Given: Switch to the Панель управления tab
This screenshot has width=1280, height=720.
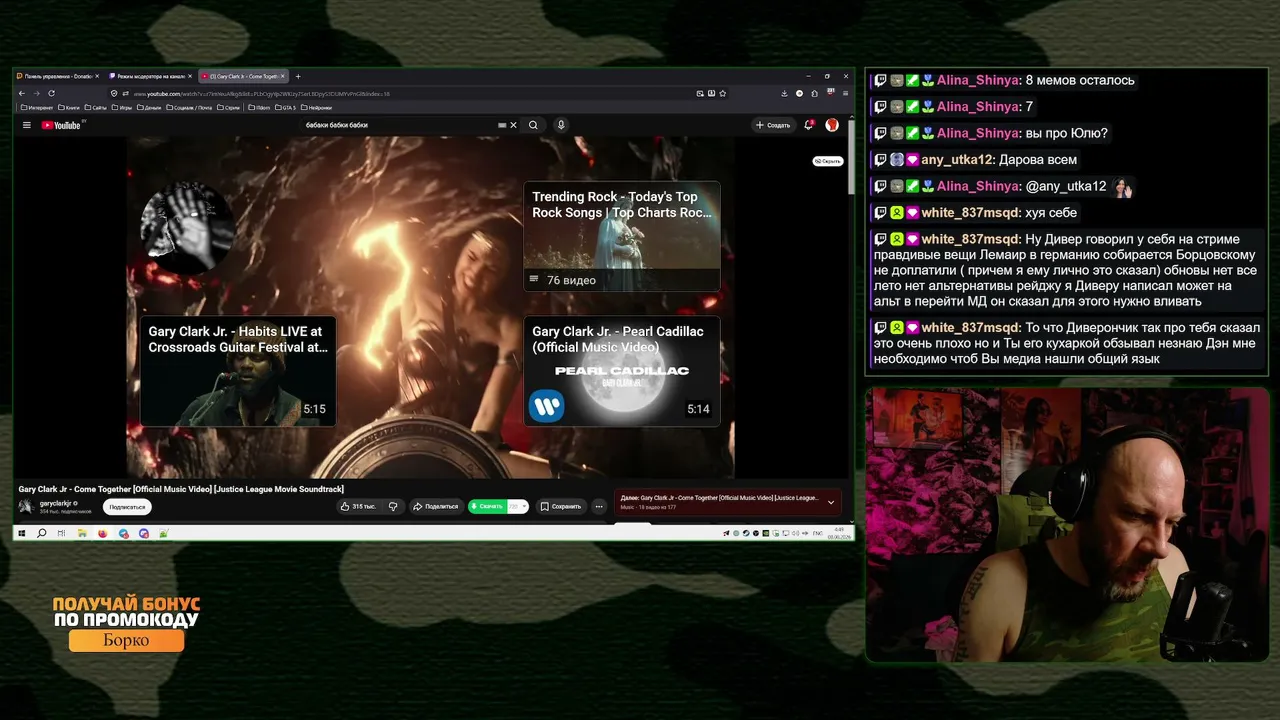Looking at the screenshot, I should 58,76.
